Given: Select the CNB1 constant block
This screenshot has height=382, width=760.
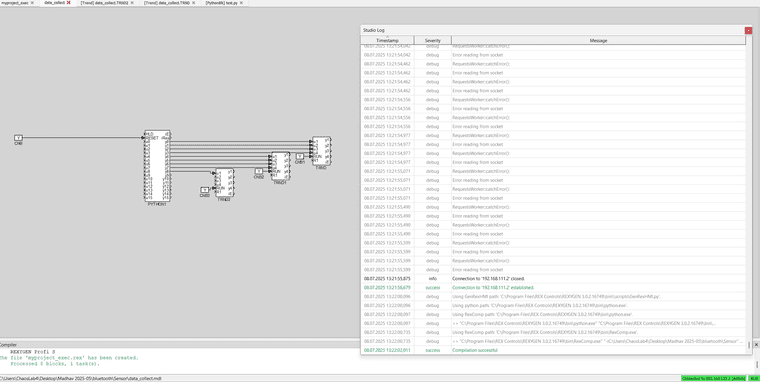Looking at the screenshot, I should pyautogui.click(x=300, y=156).
